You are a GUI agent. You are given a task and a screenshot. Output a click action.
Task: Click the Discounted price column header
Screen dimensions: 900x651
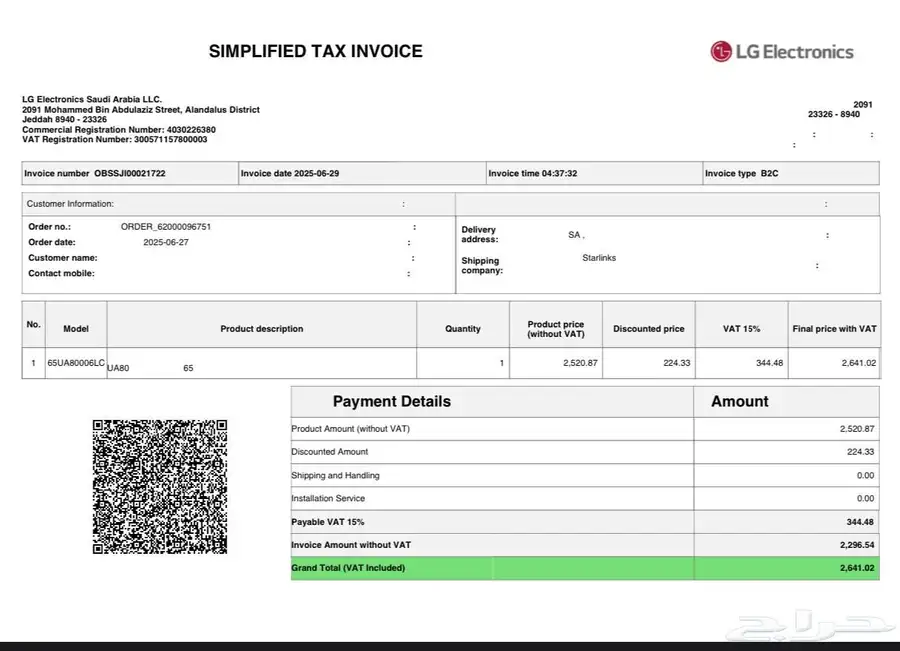pyautogui.click(x=649, y=329)
